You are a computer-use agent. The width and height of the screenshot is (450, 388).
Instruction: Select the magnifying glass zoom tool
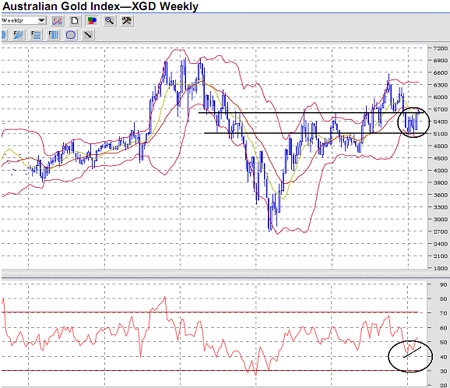pos(109,21)
